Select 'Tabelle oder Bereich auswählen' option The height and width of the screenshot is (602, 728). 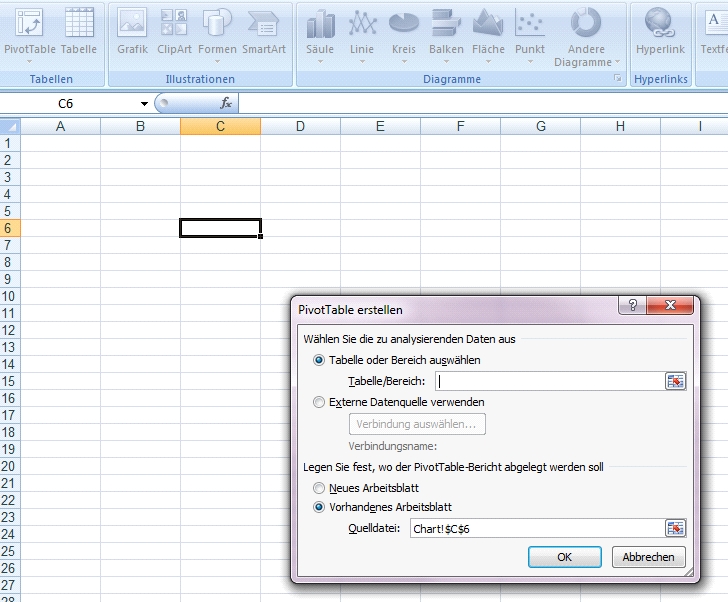click(320, 360)
